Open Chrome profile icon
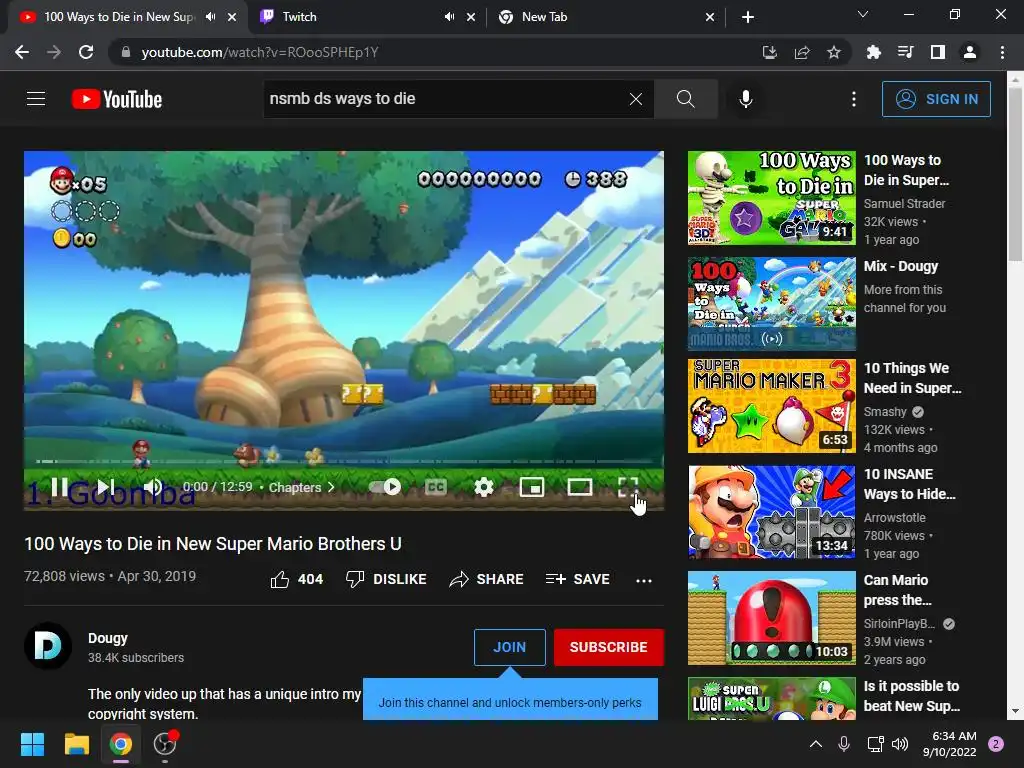Image resolution: width=1024 pixels, height=768 pixels. (x=970, y=52)
